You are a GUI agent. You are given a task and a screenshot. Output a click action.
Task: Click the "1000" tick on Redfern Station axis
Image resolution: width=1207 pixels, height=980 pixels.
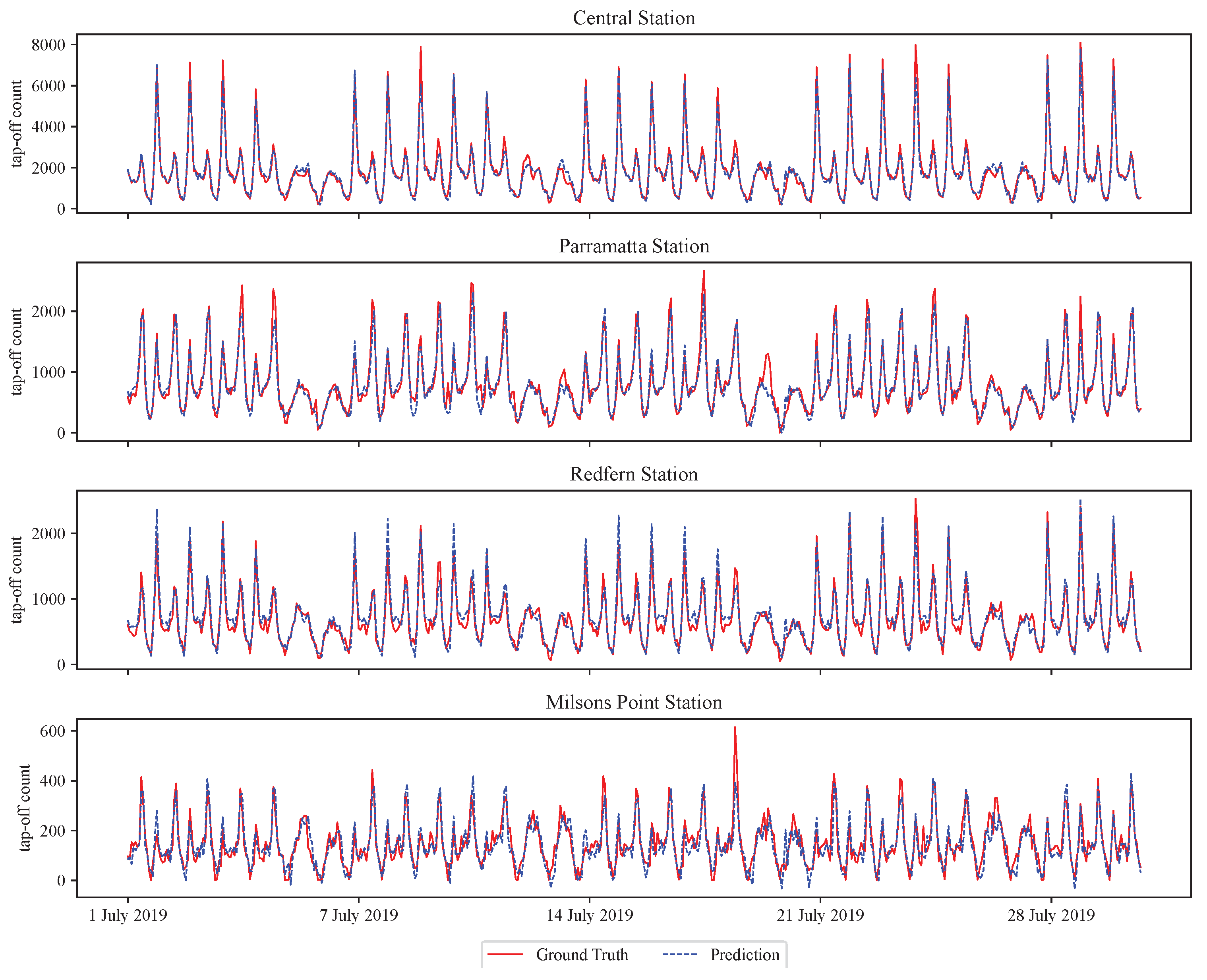[x=48, y=600]
